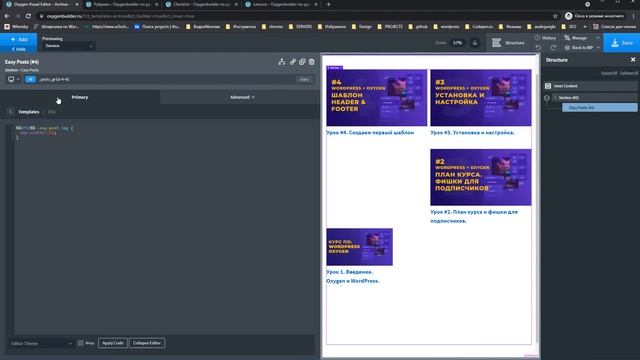Open the SERVERS bookmarks folder

click(x=300, y=27)
